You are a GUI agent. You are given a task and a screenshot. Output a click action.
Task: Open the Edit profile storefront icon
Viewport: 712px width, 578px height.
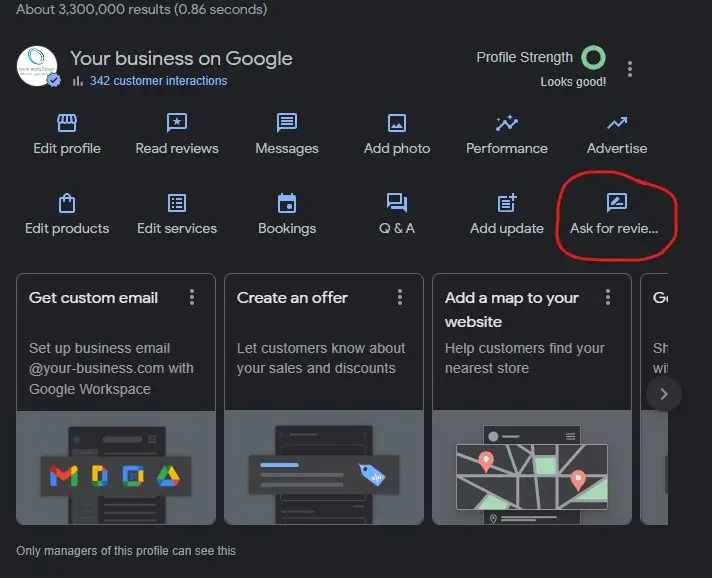[67, 123]
